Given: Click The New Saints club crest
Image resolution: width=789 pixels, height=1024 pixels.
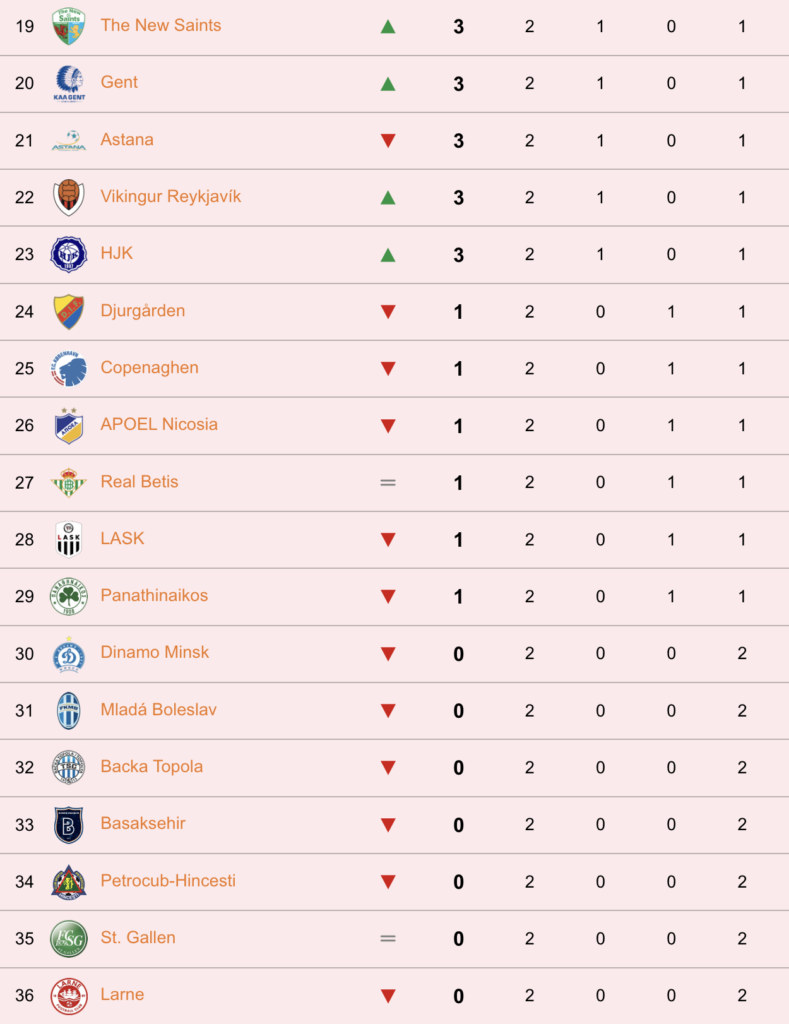Looking at the screenshot, I should pyautogui.click(x=69, y=26).
